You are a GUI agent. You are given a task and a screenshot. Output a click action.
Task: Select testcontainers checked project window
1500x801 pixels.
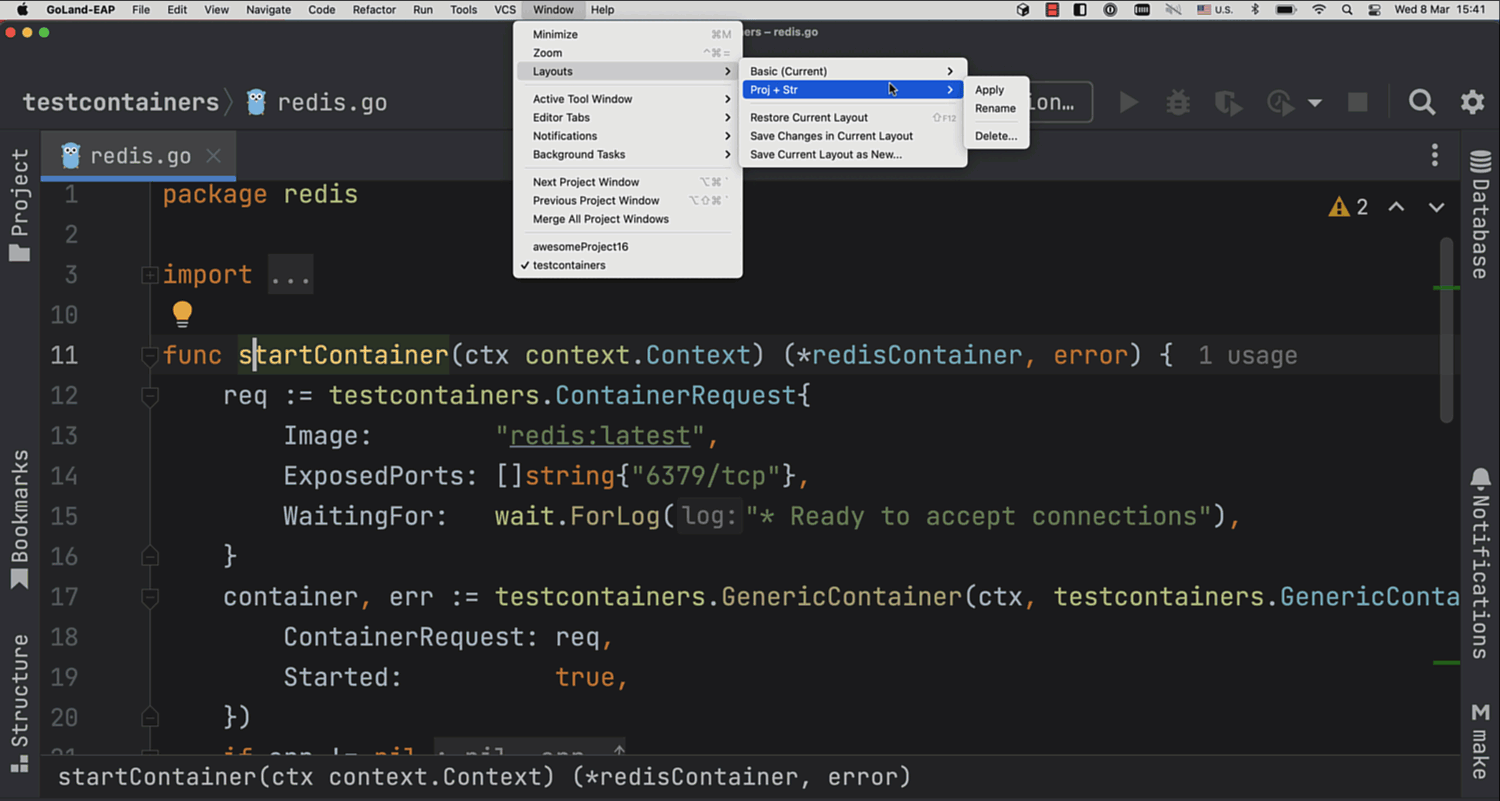click(569, 265)
